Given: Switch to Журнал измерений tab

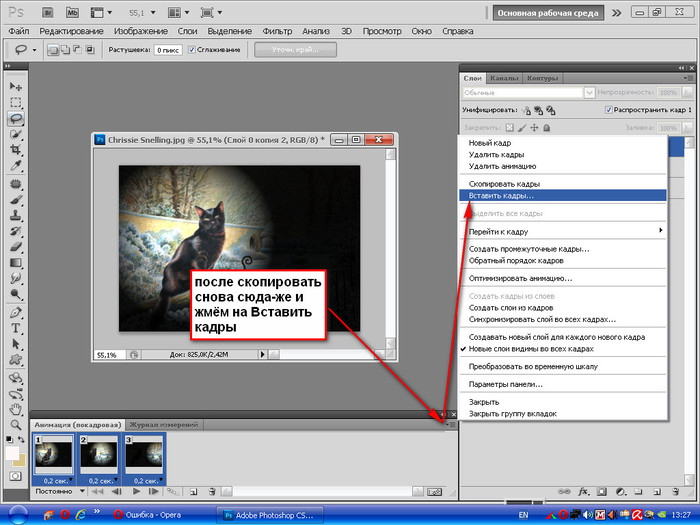Looking at the screenshot, I should pos(163,425).
